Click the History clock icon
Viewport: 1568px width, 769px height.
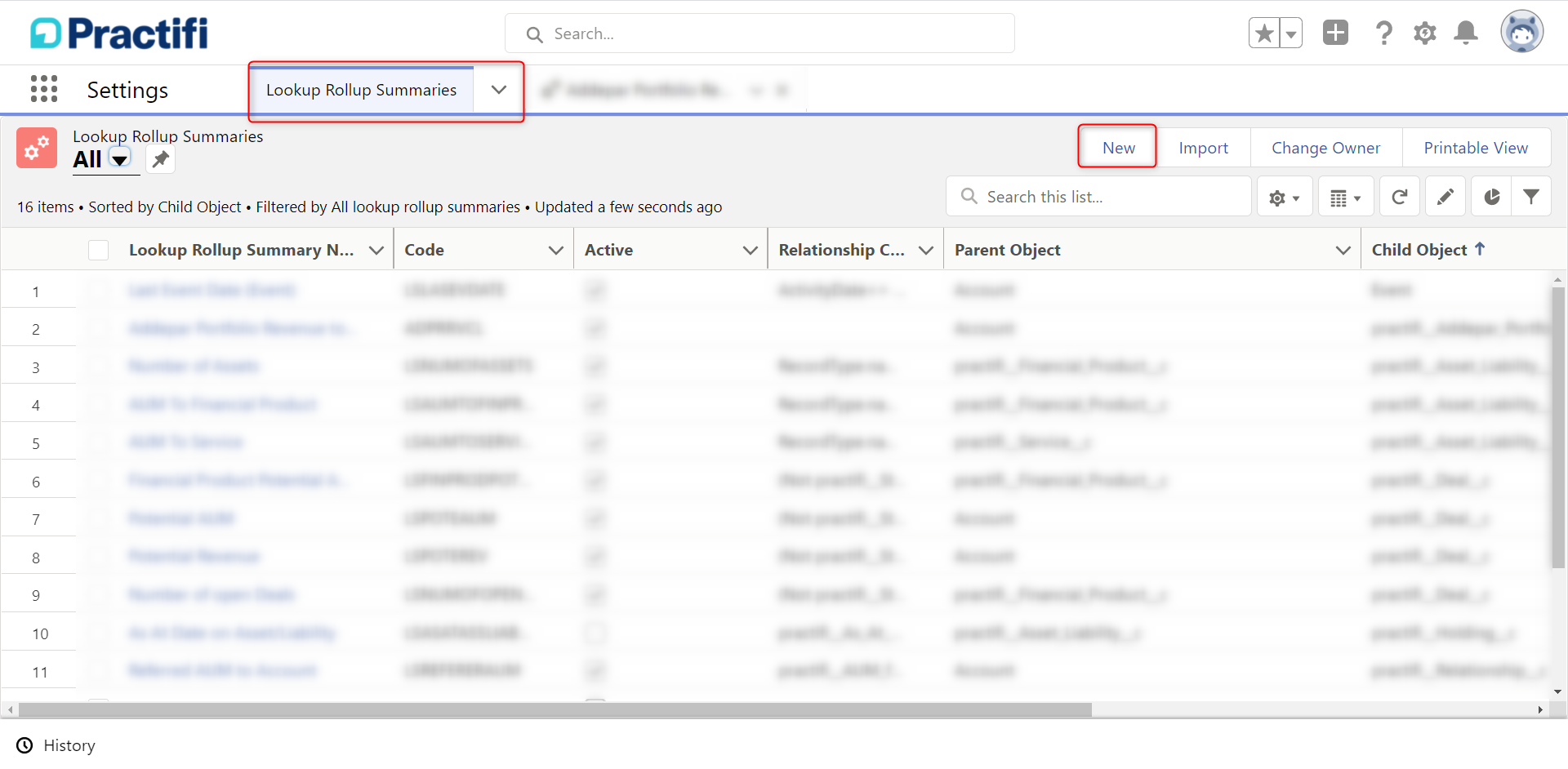pos(25,745)
